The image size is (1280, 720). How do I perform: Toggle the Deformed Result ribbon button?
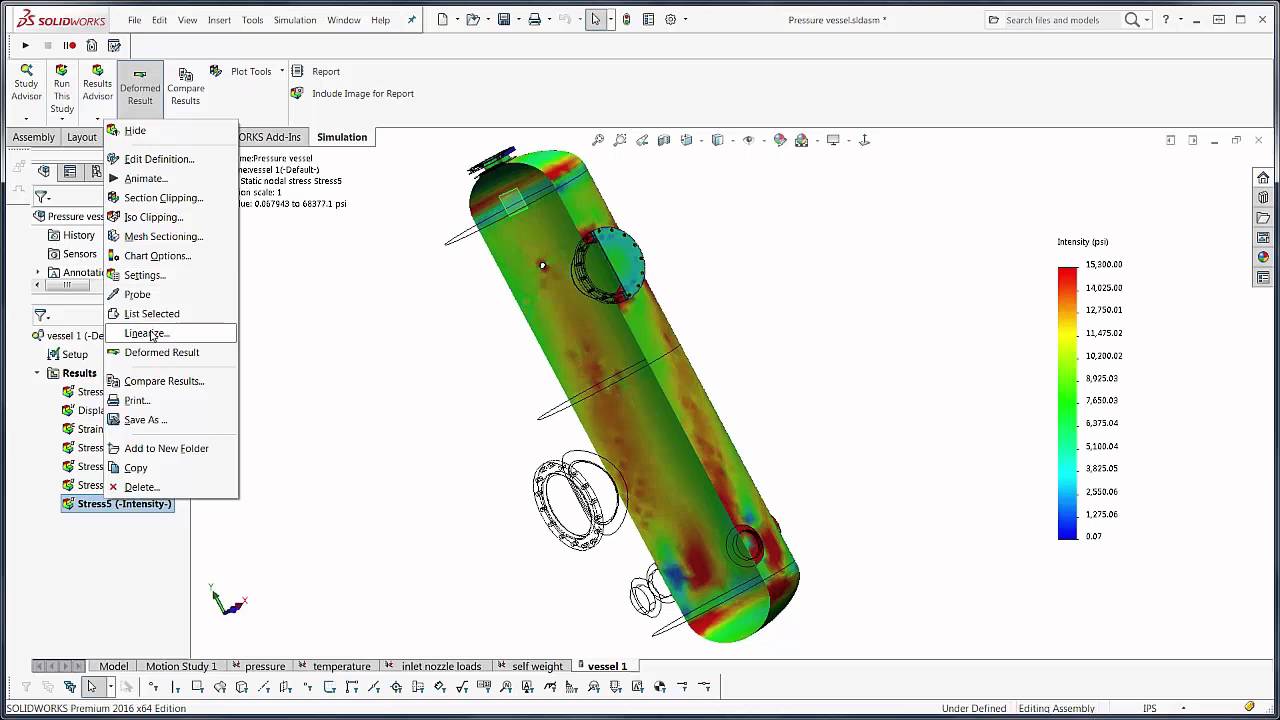pos(140,88)
